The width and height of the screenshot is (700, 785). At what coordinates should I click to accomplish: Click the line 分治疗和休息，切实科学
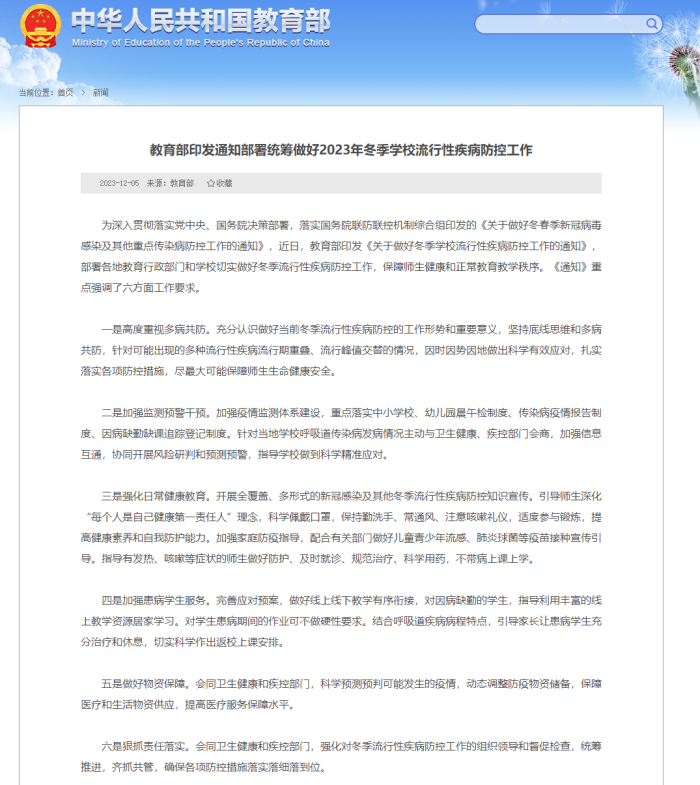point(183,642)
